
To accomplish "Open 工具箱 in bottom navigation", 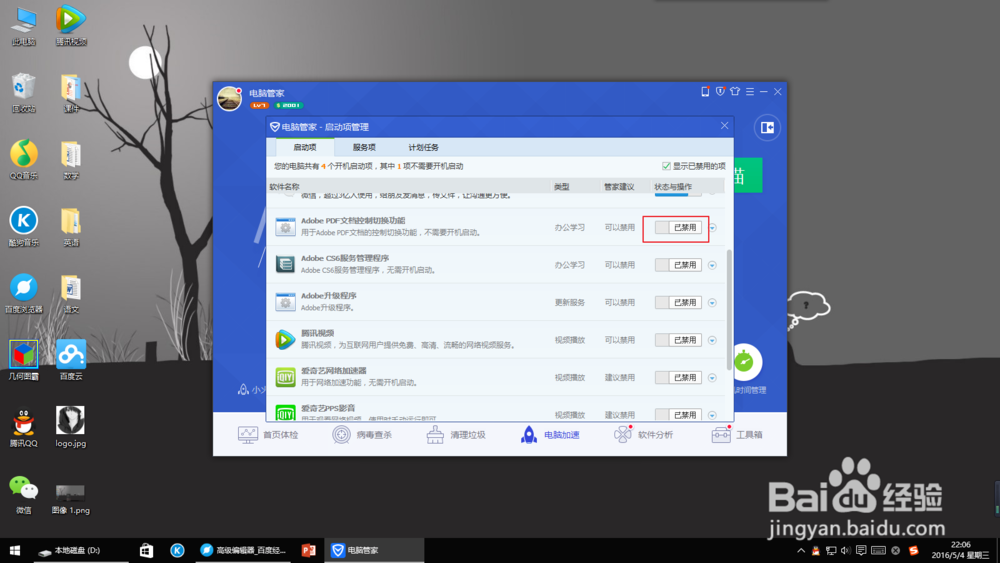I will (x=737, y=435).
